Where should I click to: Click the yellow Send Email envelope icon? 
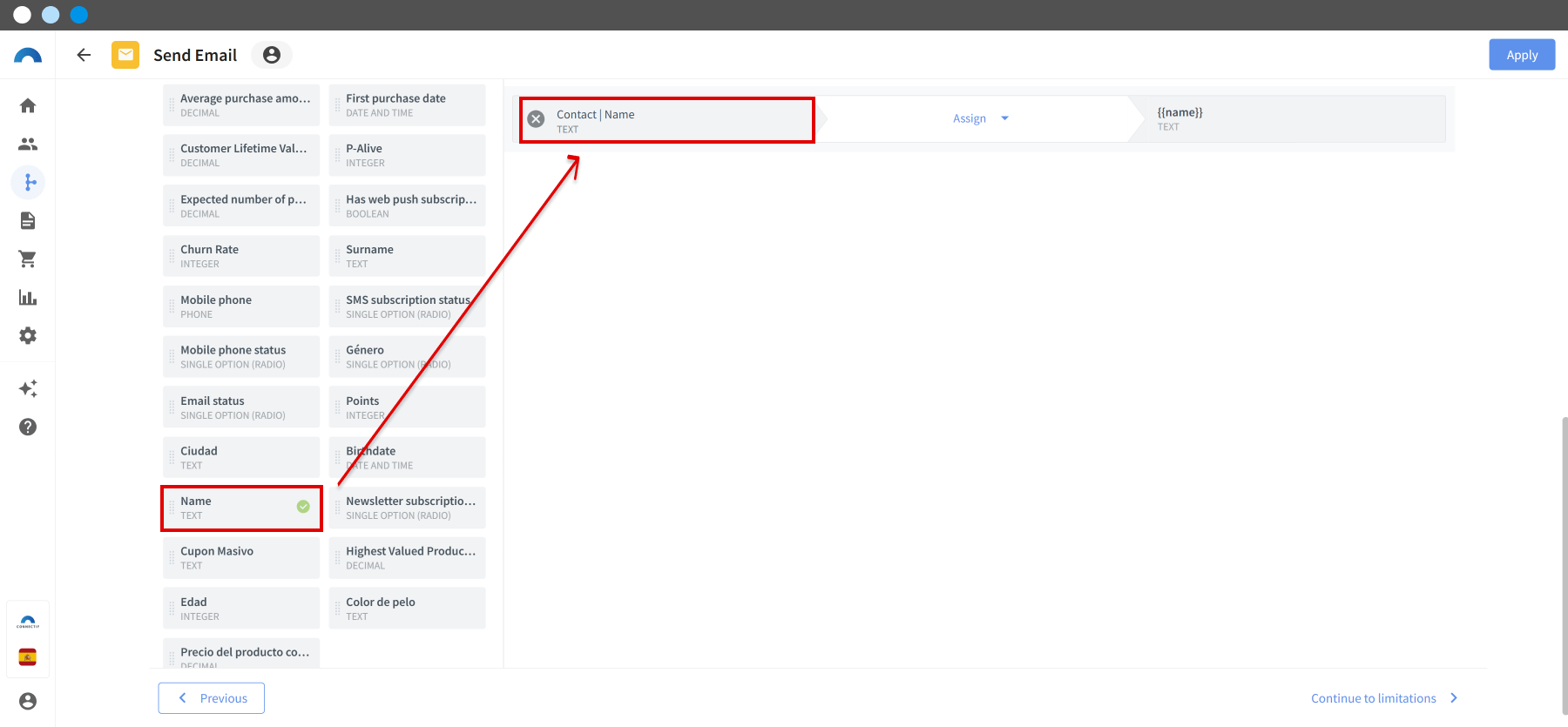(125, 55)
